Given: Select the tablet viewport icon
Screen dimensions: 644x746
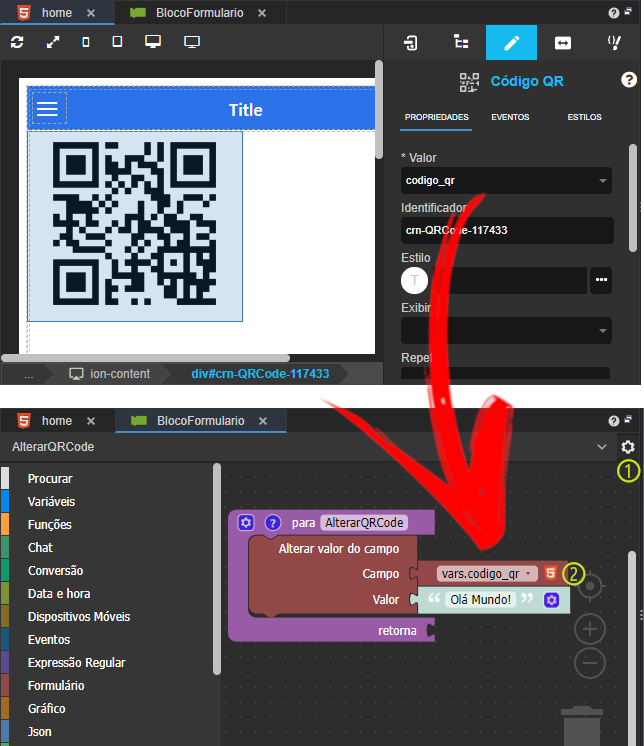Looking at the screenshot, I should click(117, 42).
